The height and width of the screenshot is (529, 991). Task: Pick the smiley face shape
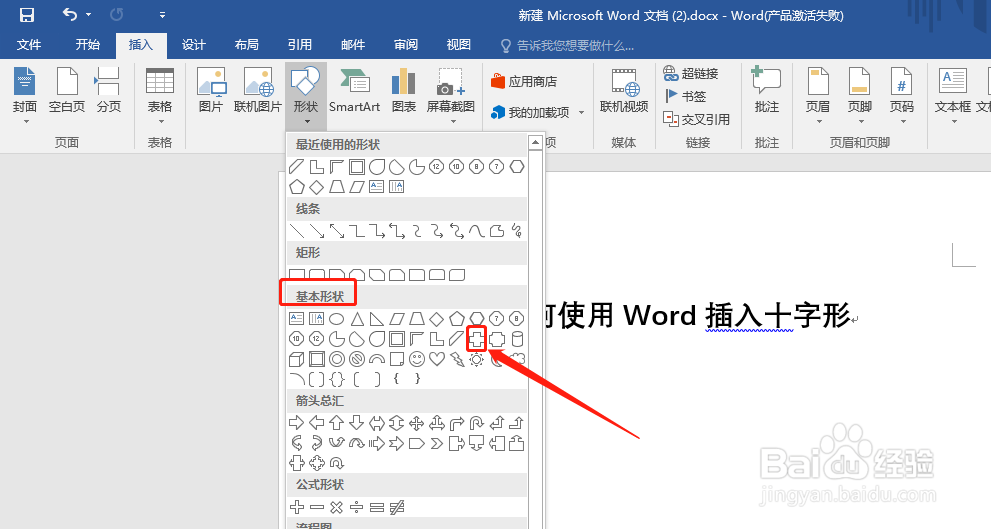(416, 359)
